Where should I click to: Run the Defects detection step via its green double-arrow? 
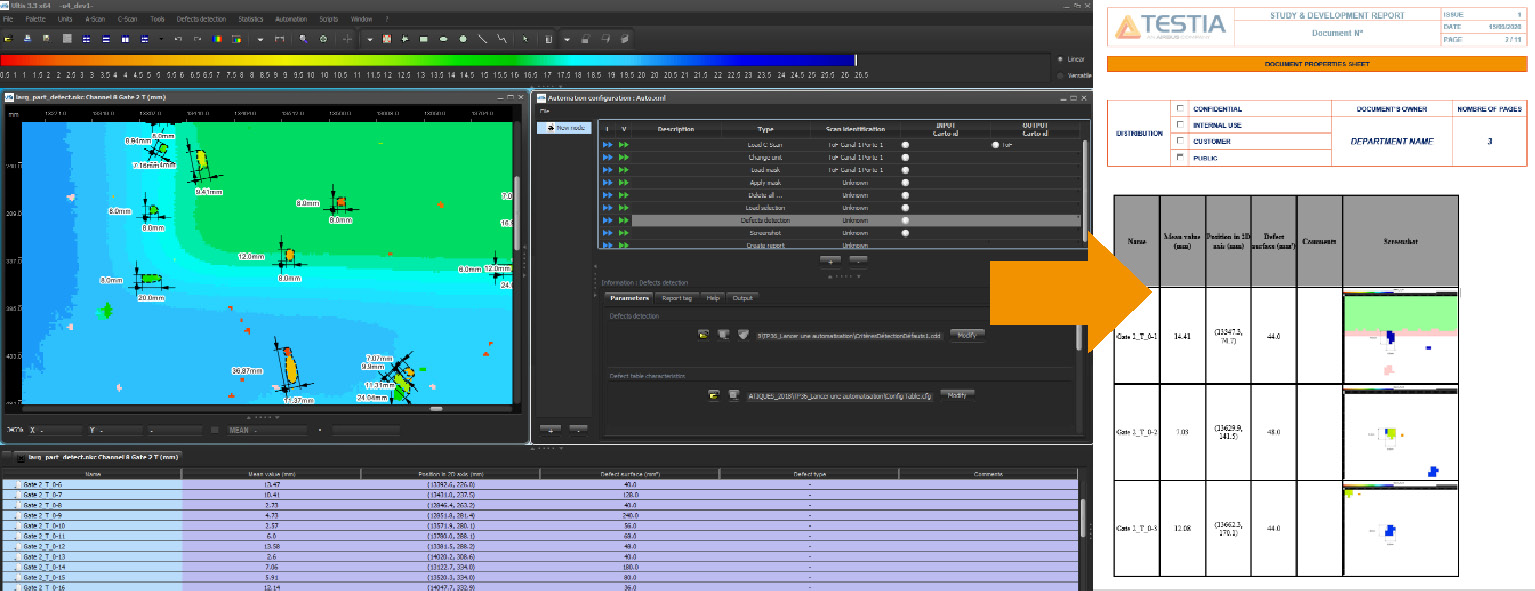pos(622,219)
